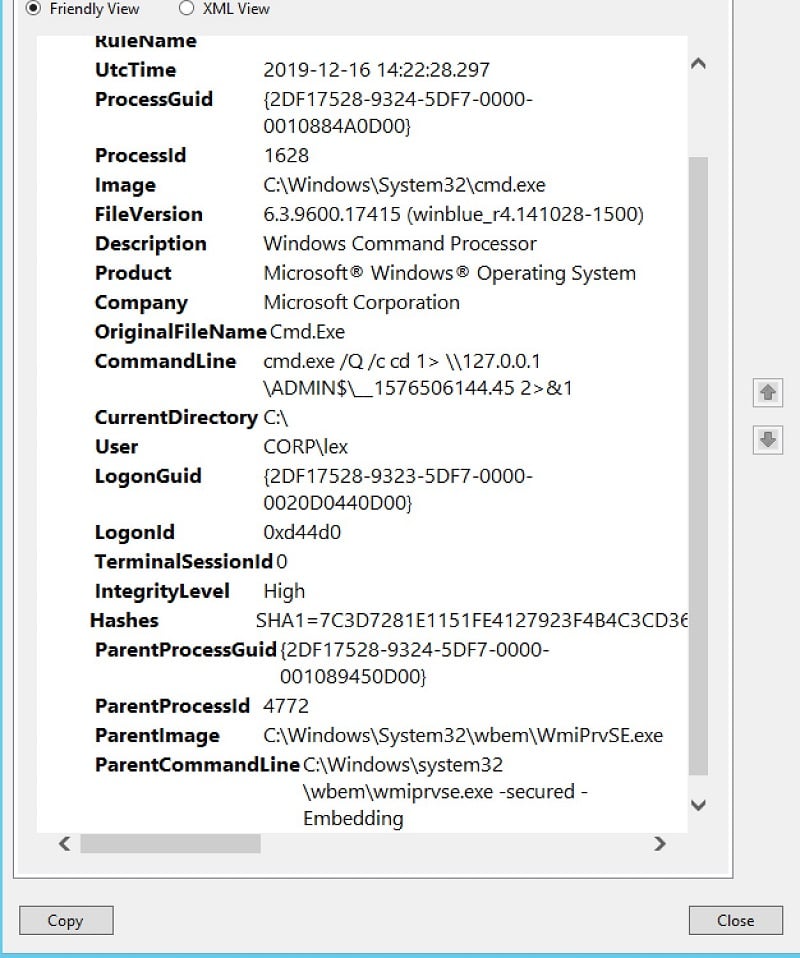Switch to XML View
This screenshot has width=800, height=958.
click(x=186, y=8)
